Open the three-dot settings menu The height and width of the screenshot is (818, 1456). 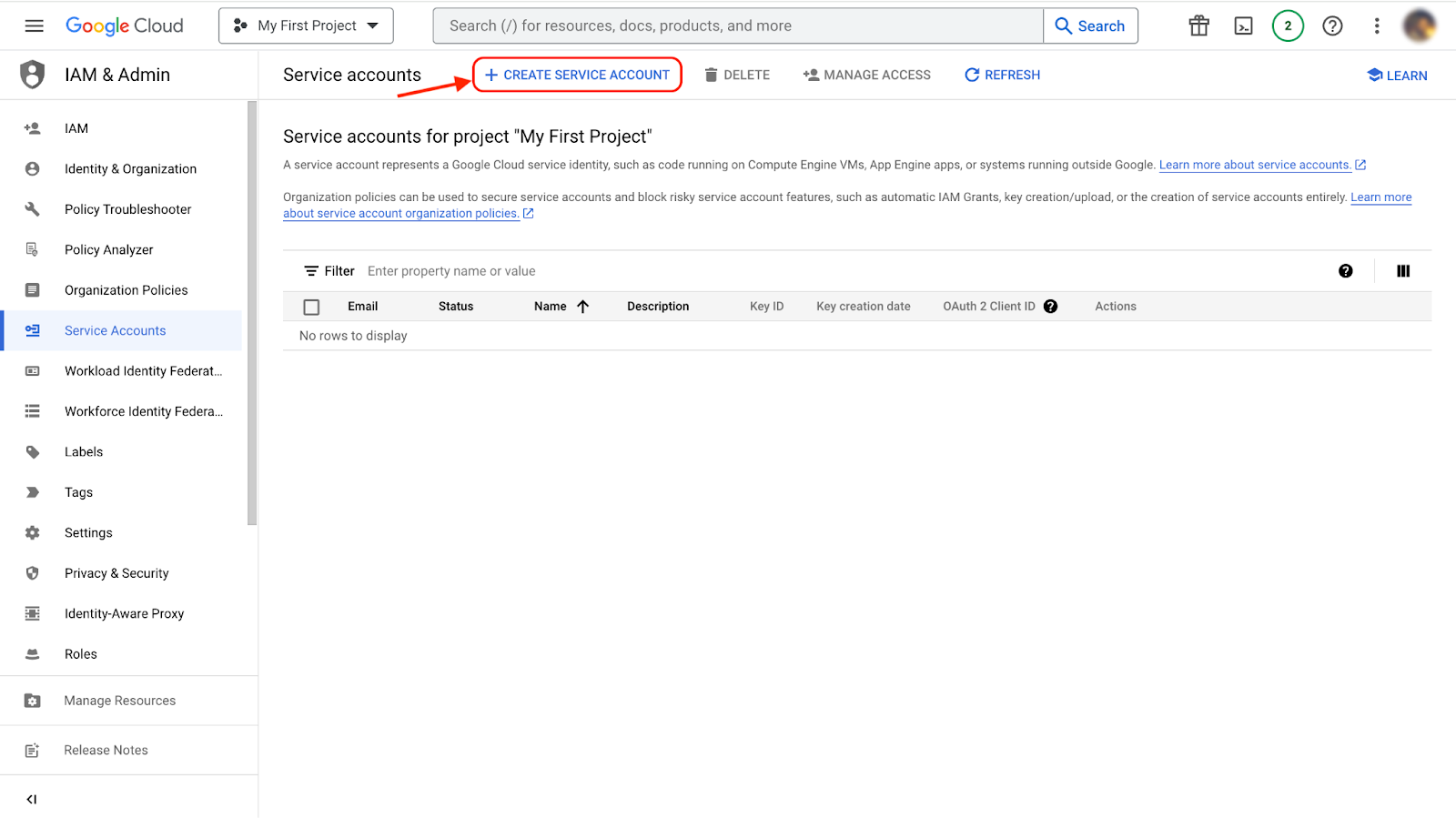pos(1376,25)
